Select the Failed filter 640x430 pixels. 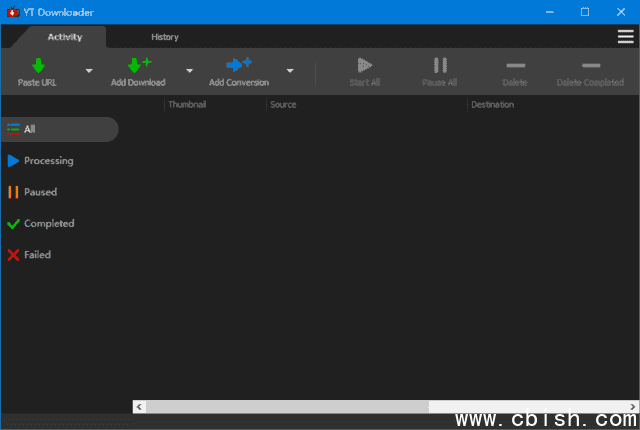click(x=29, y=255)
